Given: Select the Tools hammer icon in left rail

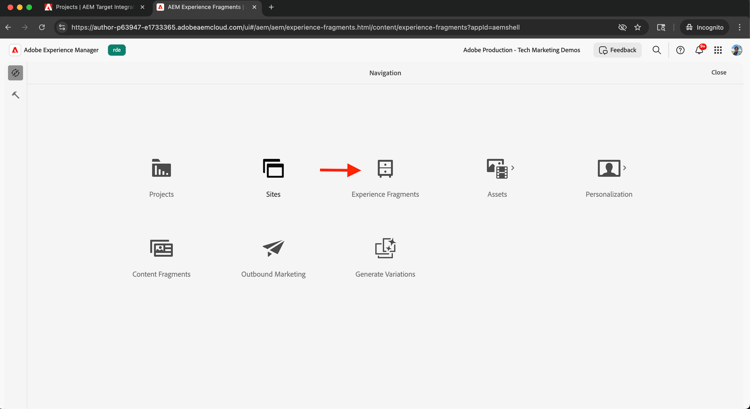Looking at the screenshot, I should pyautogui.click(x=15, y=95).
